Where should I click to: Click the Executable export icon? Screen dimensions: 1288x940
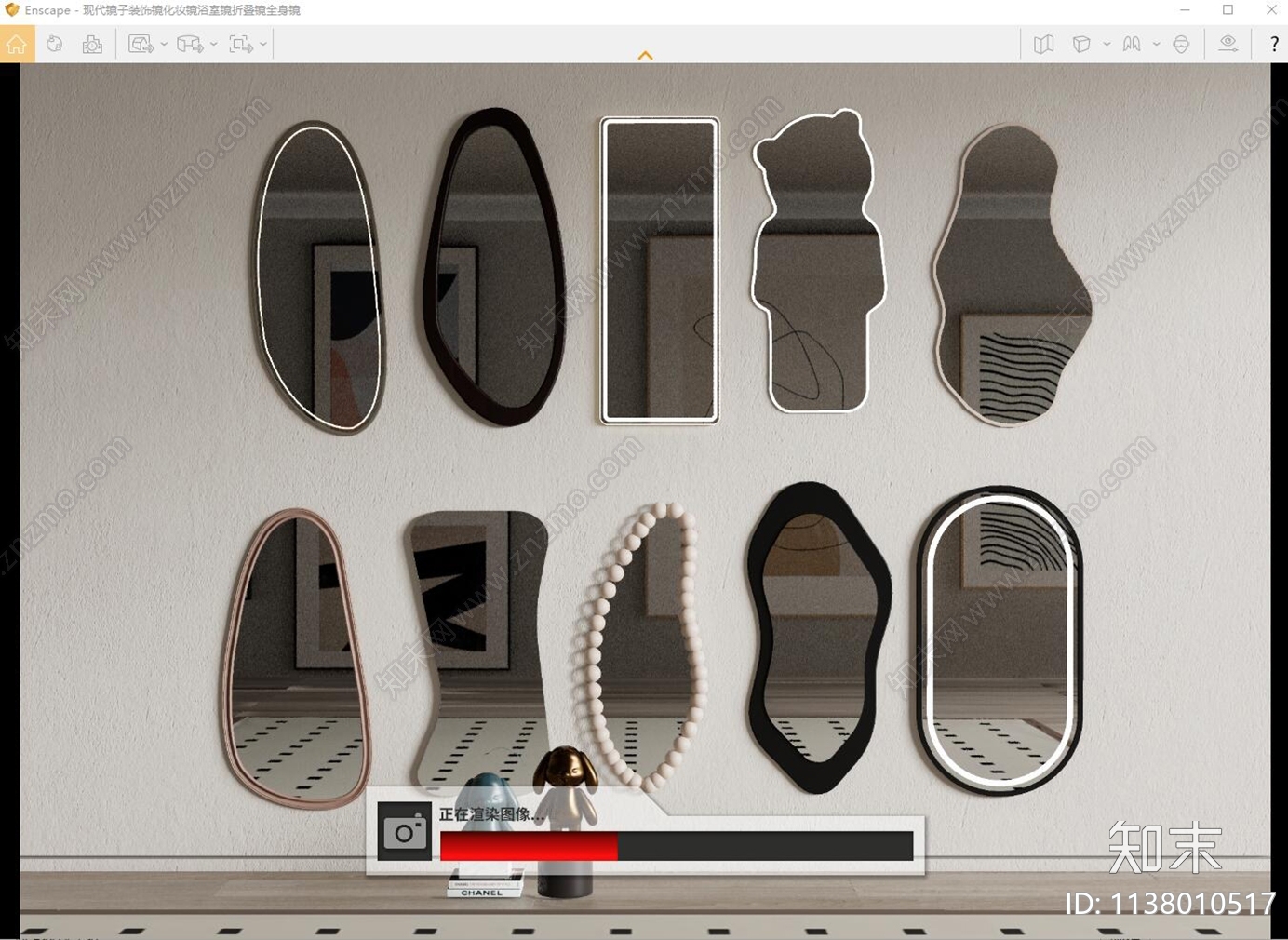tap(240, 44)
